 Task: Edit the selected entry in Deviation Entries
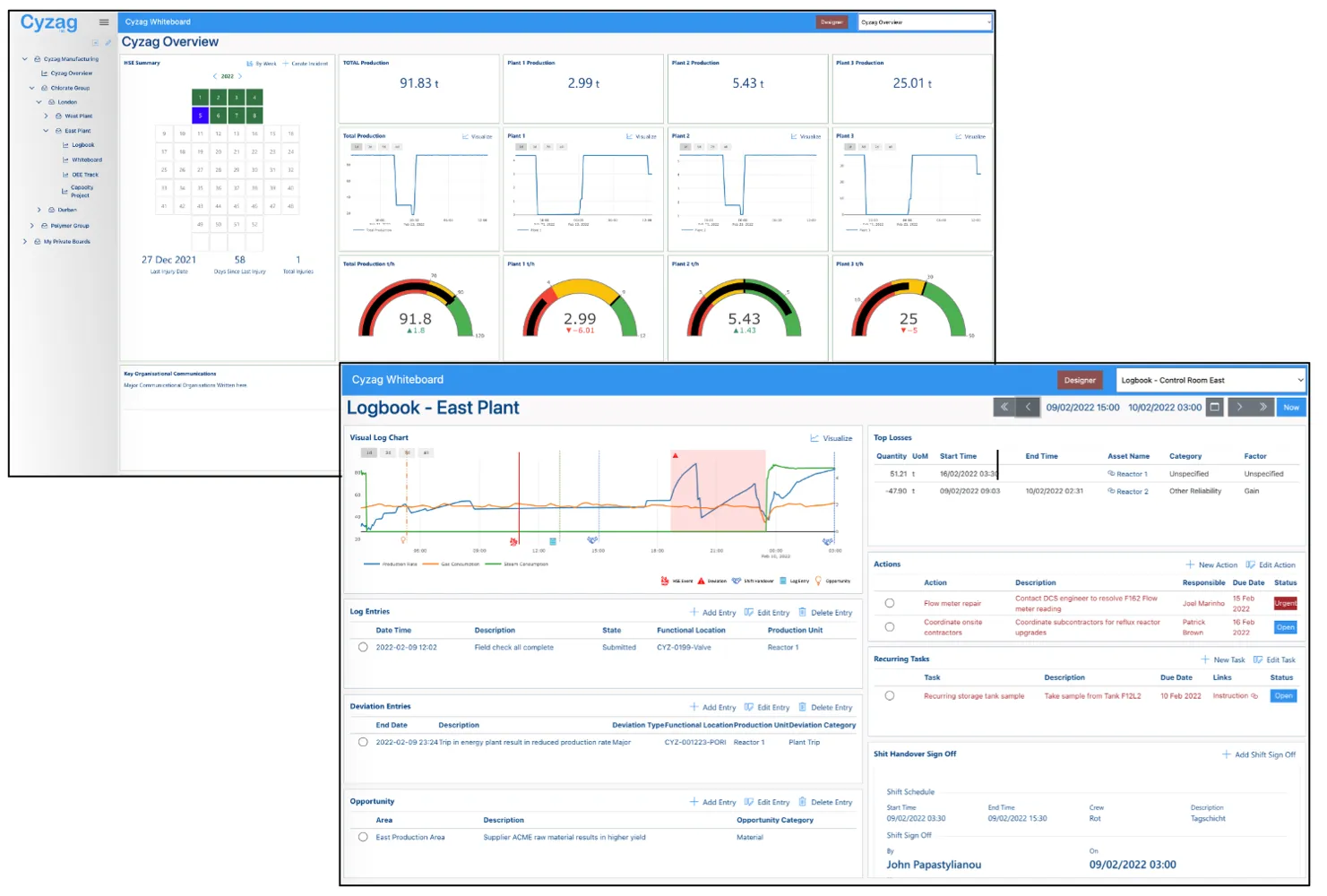pos(767,708)
